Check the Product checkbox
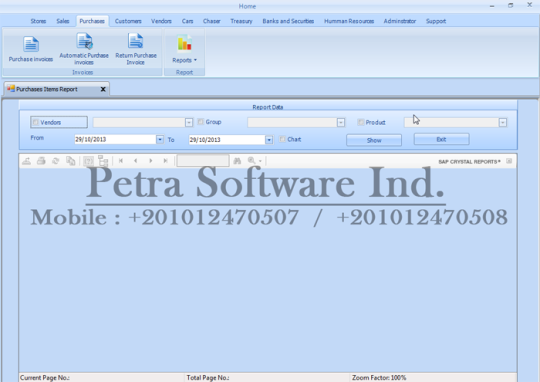 [361, 122]
